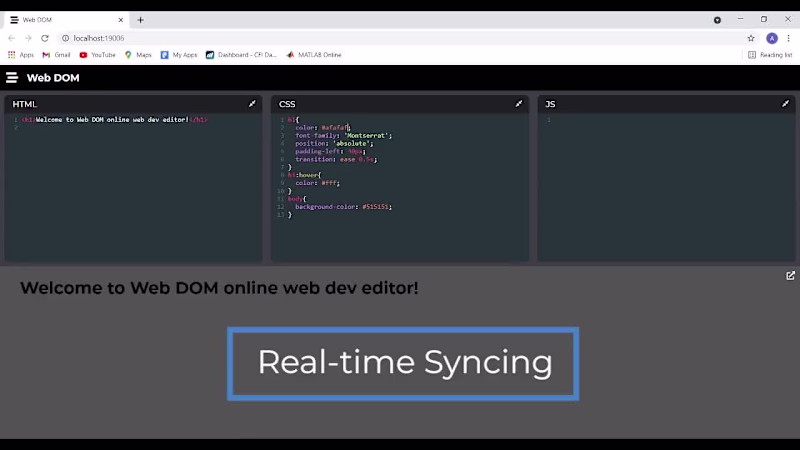Expand the HTML editor panel

(252, 104)
